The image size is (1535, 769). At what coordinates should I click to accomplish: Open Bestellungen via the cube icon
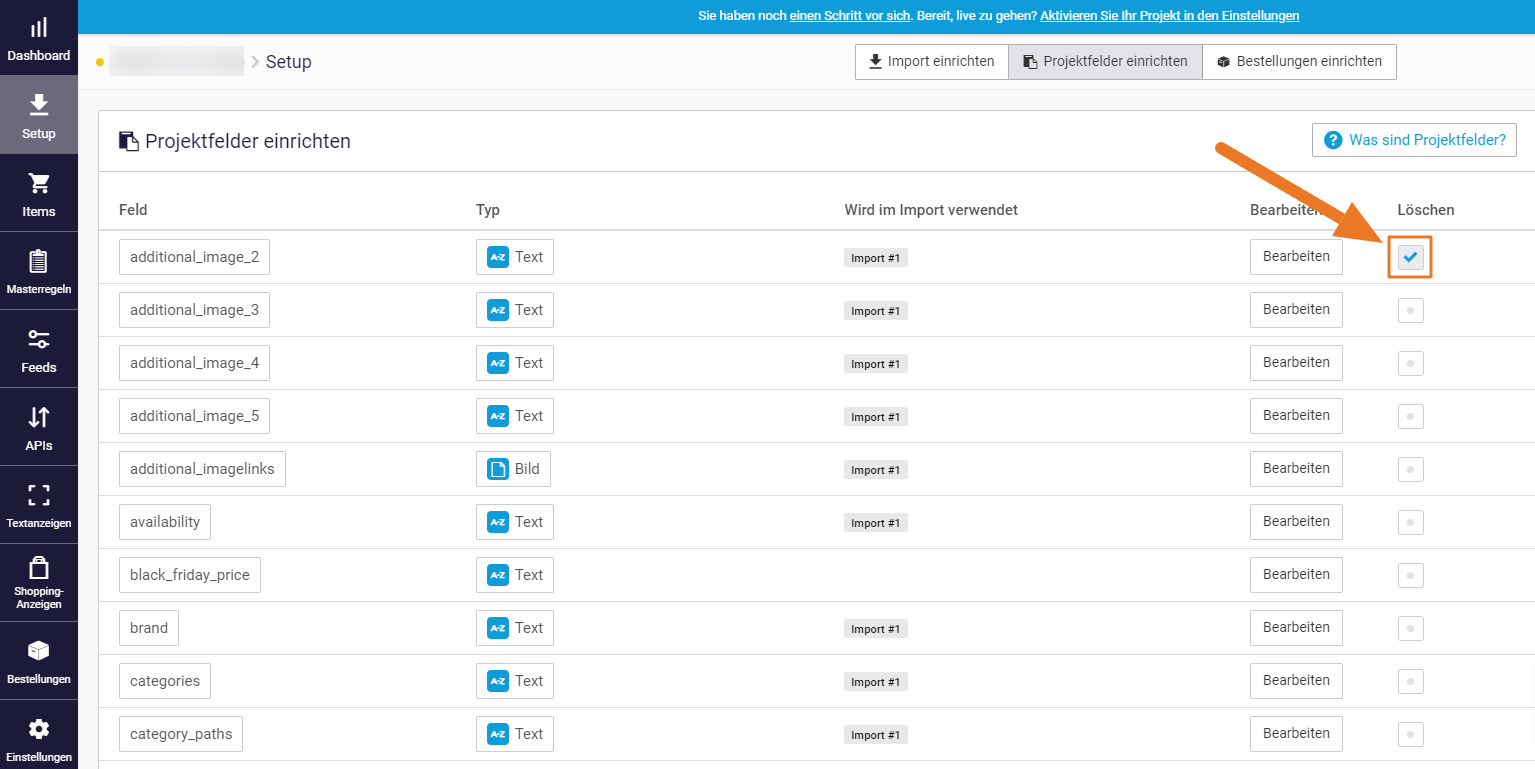(38, 660)
